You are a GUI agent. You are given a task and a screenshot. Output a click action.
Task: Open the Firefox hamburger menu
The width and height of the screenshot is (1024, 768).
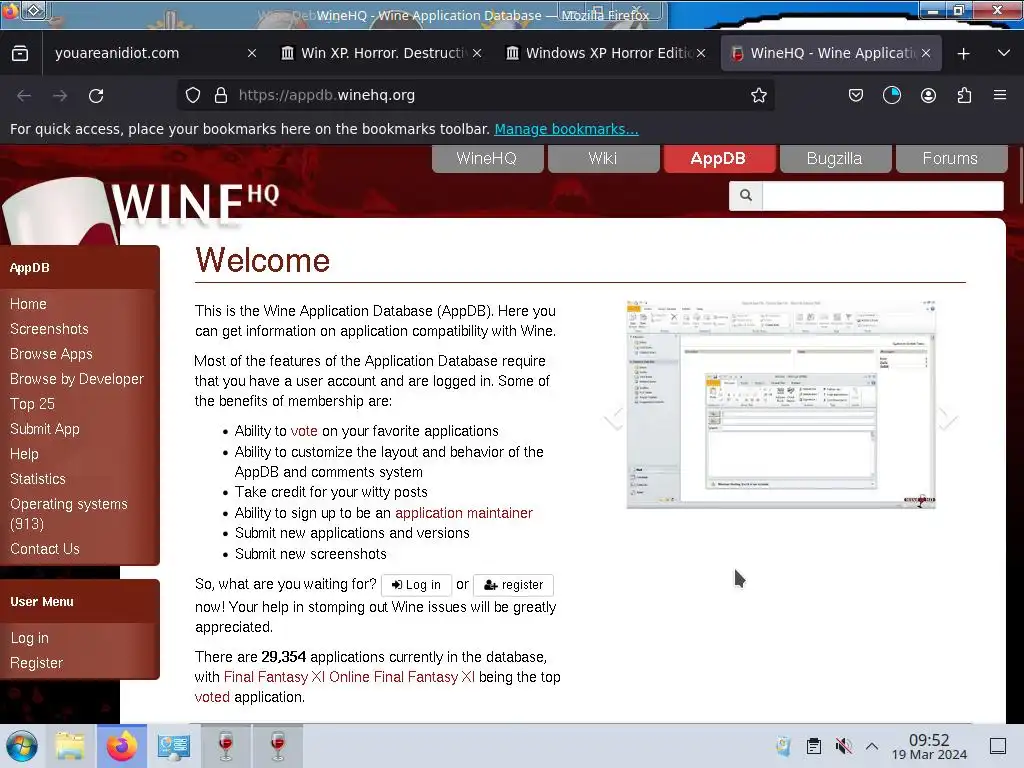(x=1000, y=95)
